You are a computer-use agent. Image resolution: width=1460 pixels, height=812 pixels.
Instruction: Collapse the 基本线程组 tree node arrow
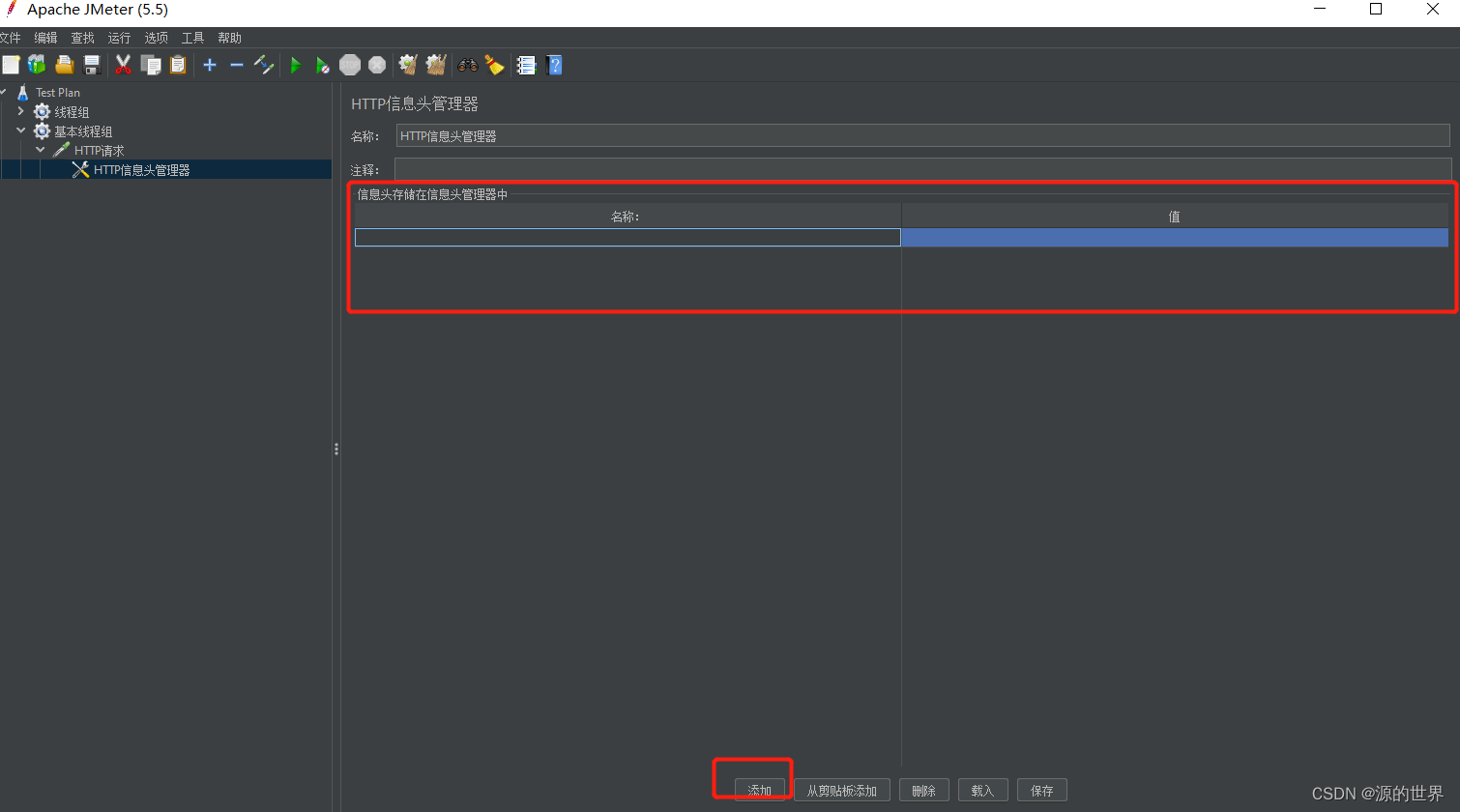21,130
